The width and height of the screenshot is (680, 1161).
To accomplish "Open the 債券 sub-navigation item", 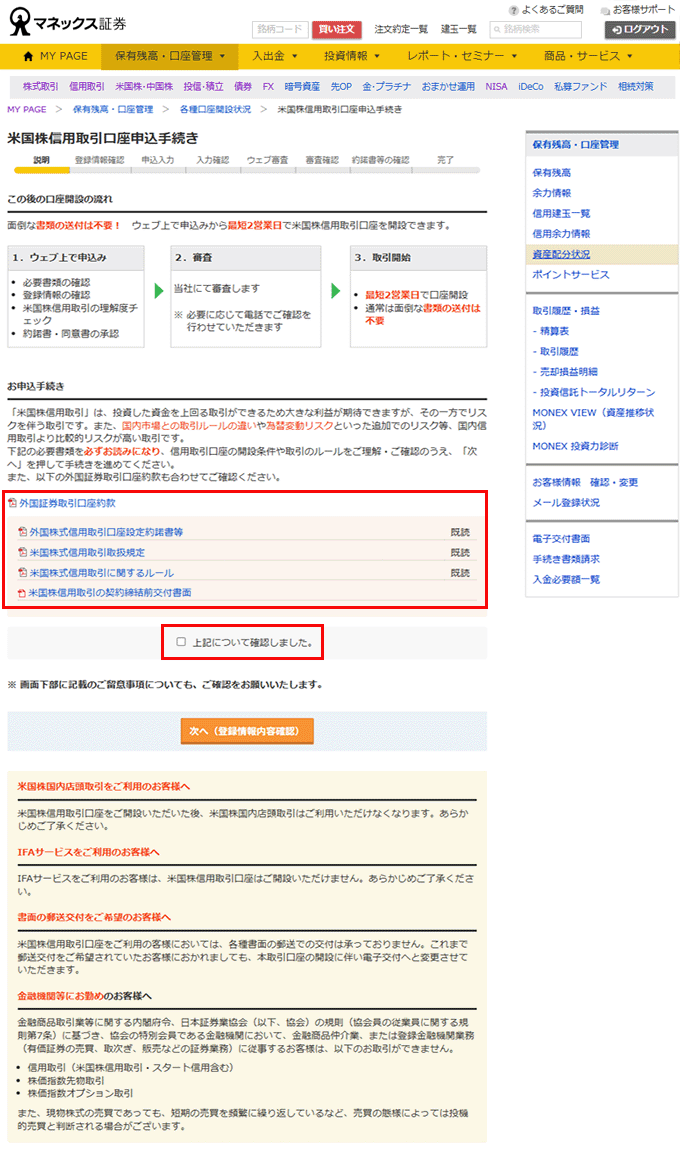I will pyautogui.click(x=243, y=87).
